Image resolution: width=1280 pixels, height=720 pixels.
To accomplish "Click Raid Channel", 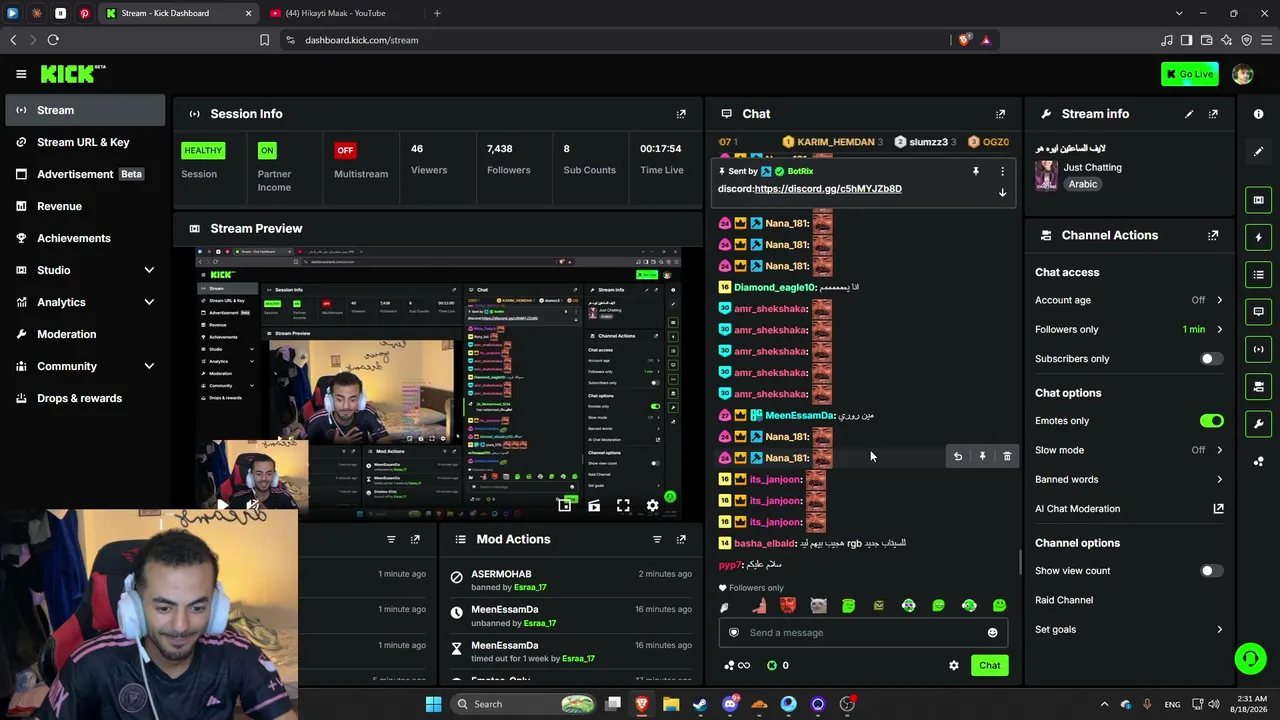I will 1064,600.
